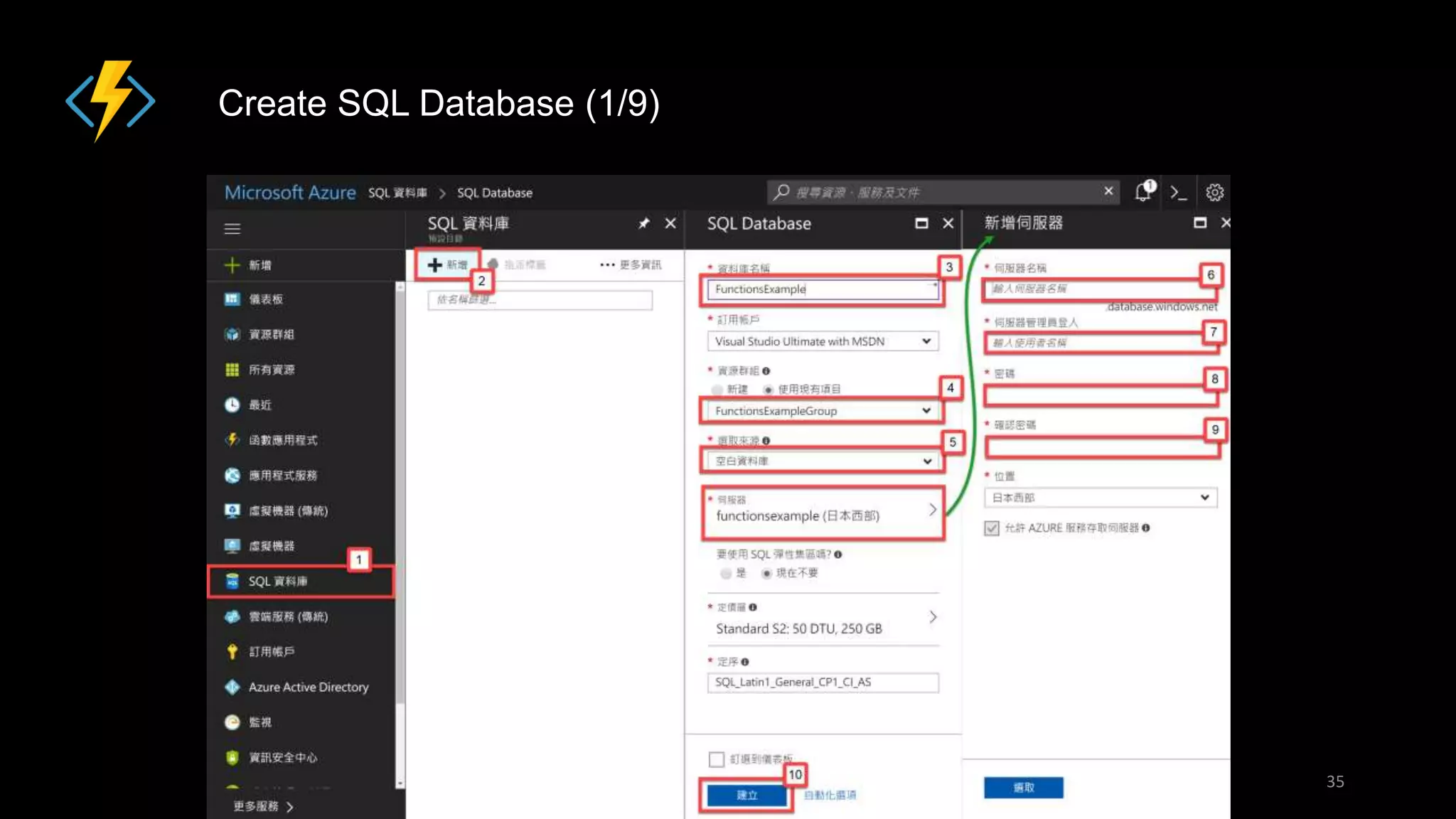Open the Cloud Shell prompt icon
1456x819 pixels.
(x=1178, y=193)
